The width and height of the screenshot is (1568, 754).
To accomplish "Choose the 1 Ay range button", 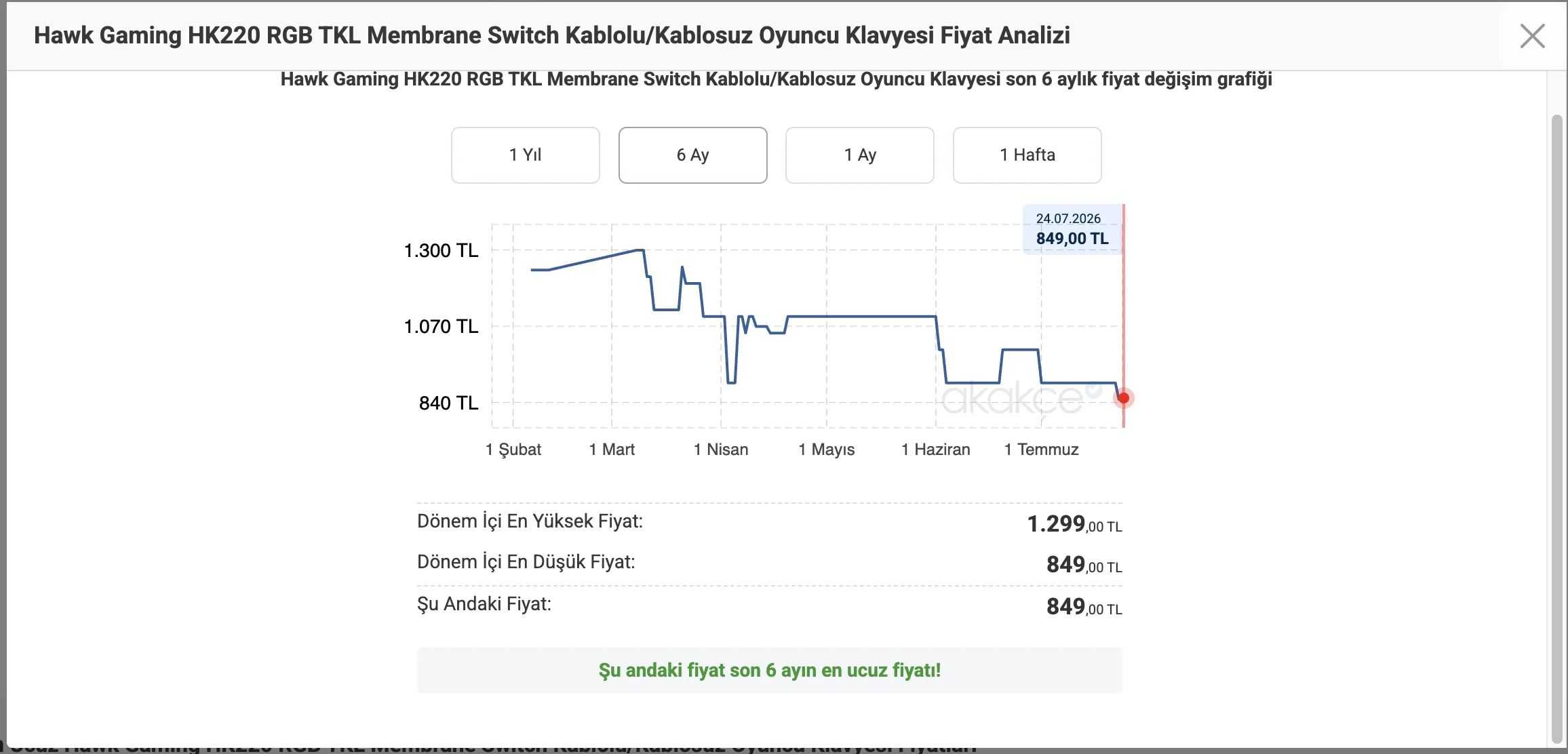I will coord(860,155).
